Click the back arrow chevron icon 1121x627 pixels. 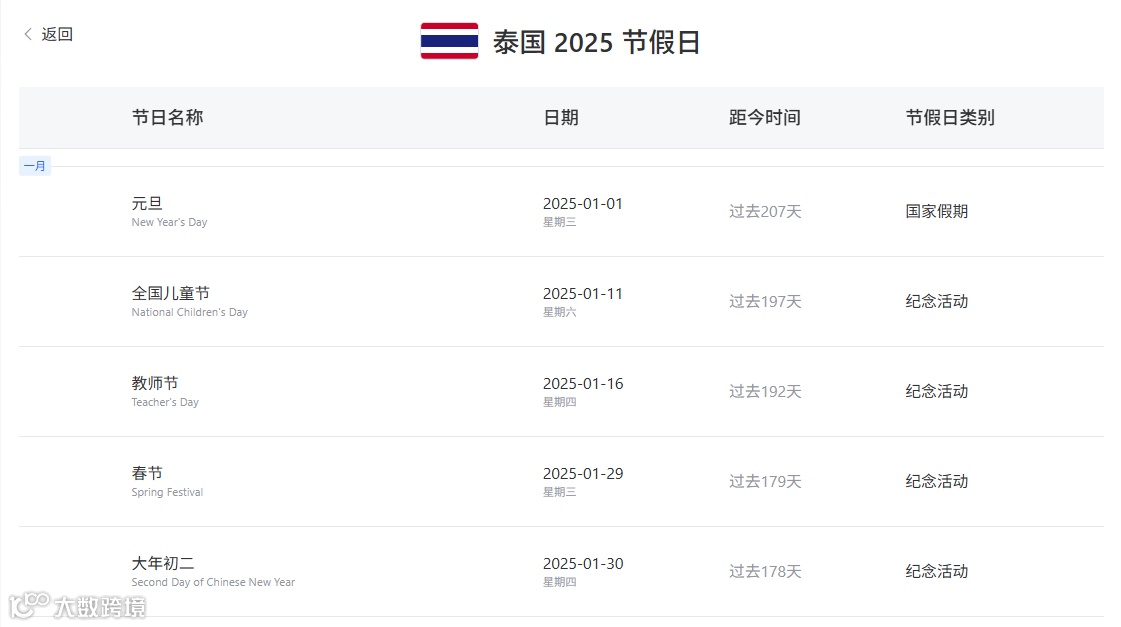coord(28,34)
